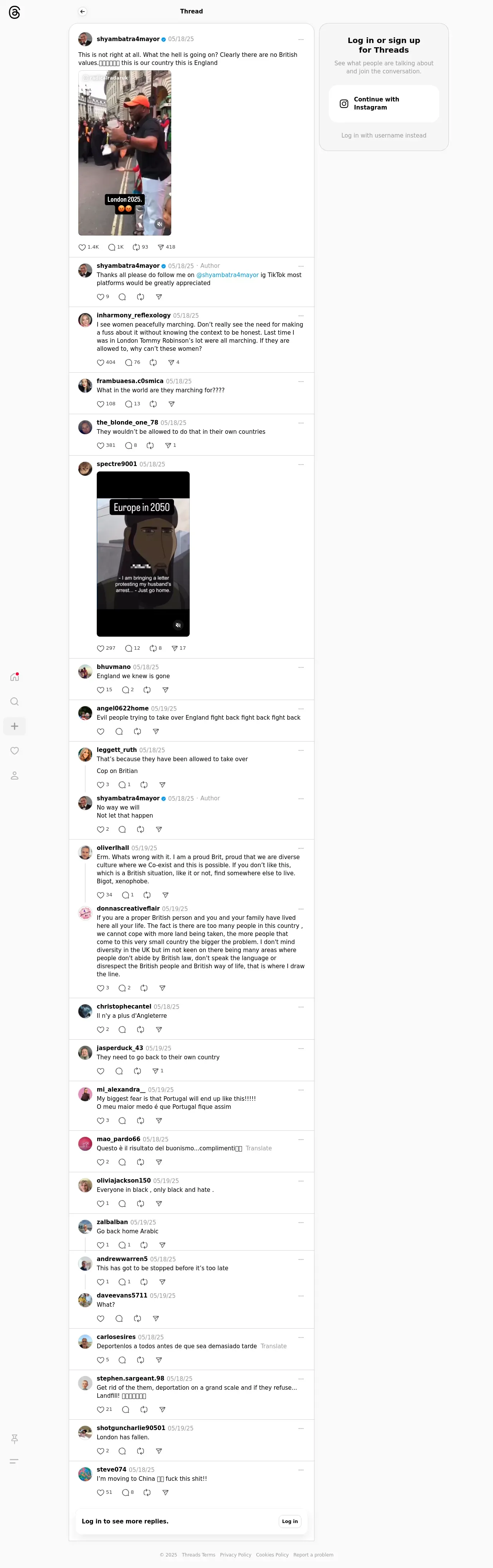
Task: Go back using the arrow beside Thread
Action: (x=82, y=12)
